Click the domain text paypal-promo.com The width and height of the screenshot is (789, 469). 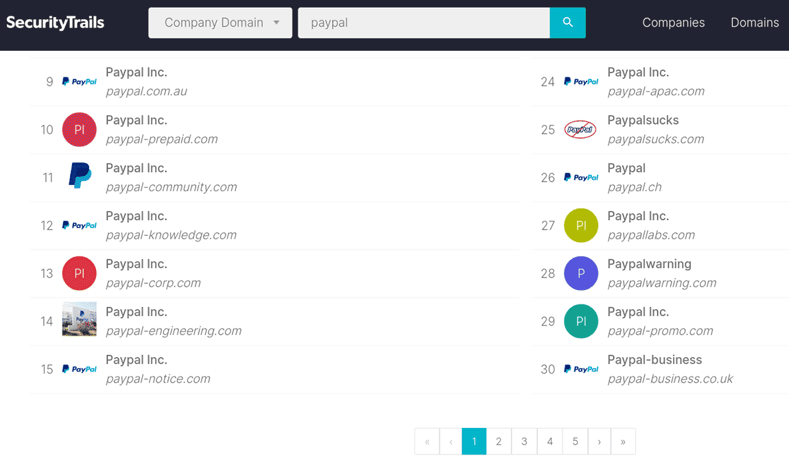[x=660, y=331]
